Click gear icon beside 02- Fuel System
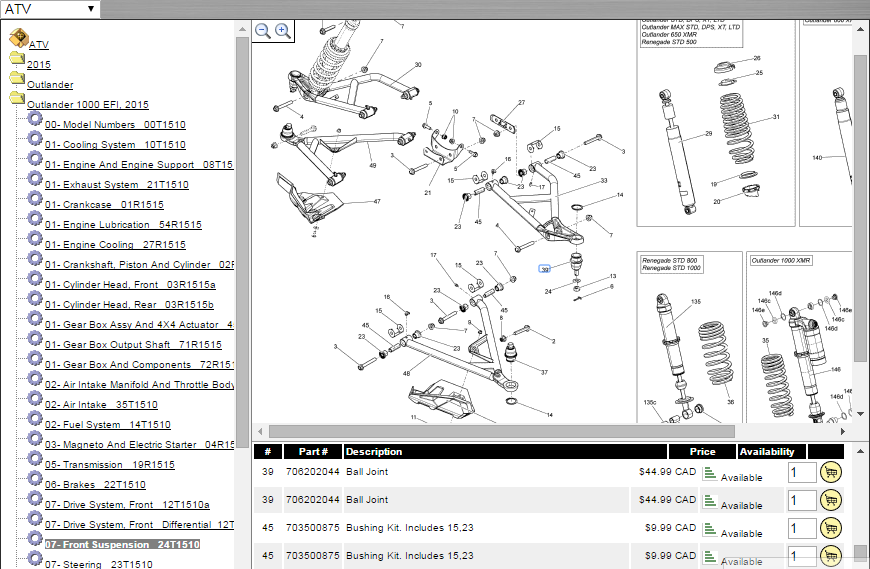870x569 pixels. click(35, 418)
